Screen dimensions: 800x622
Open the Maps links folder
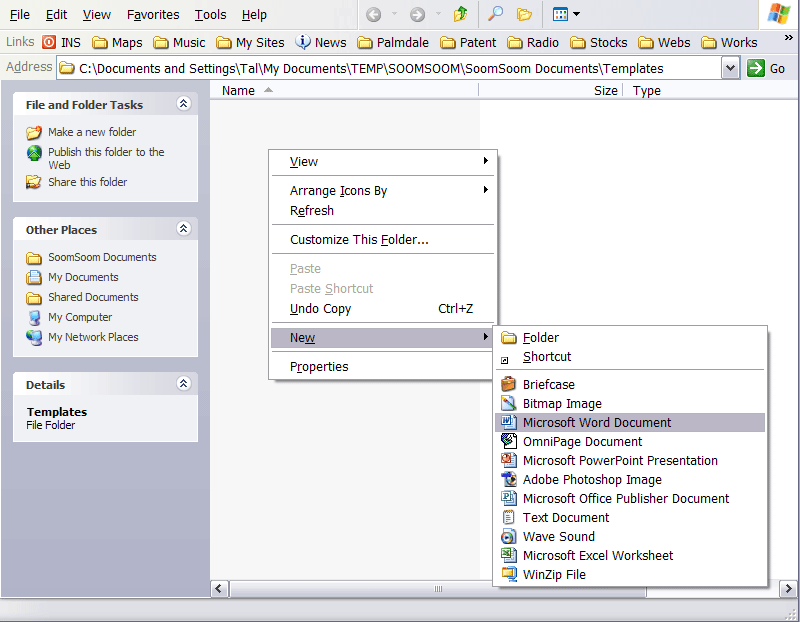117,42
